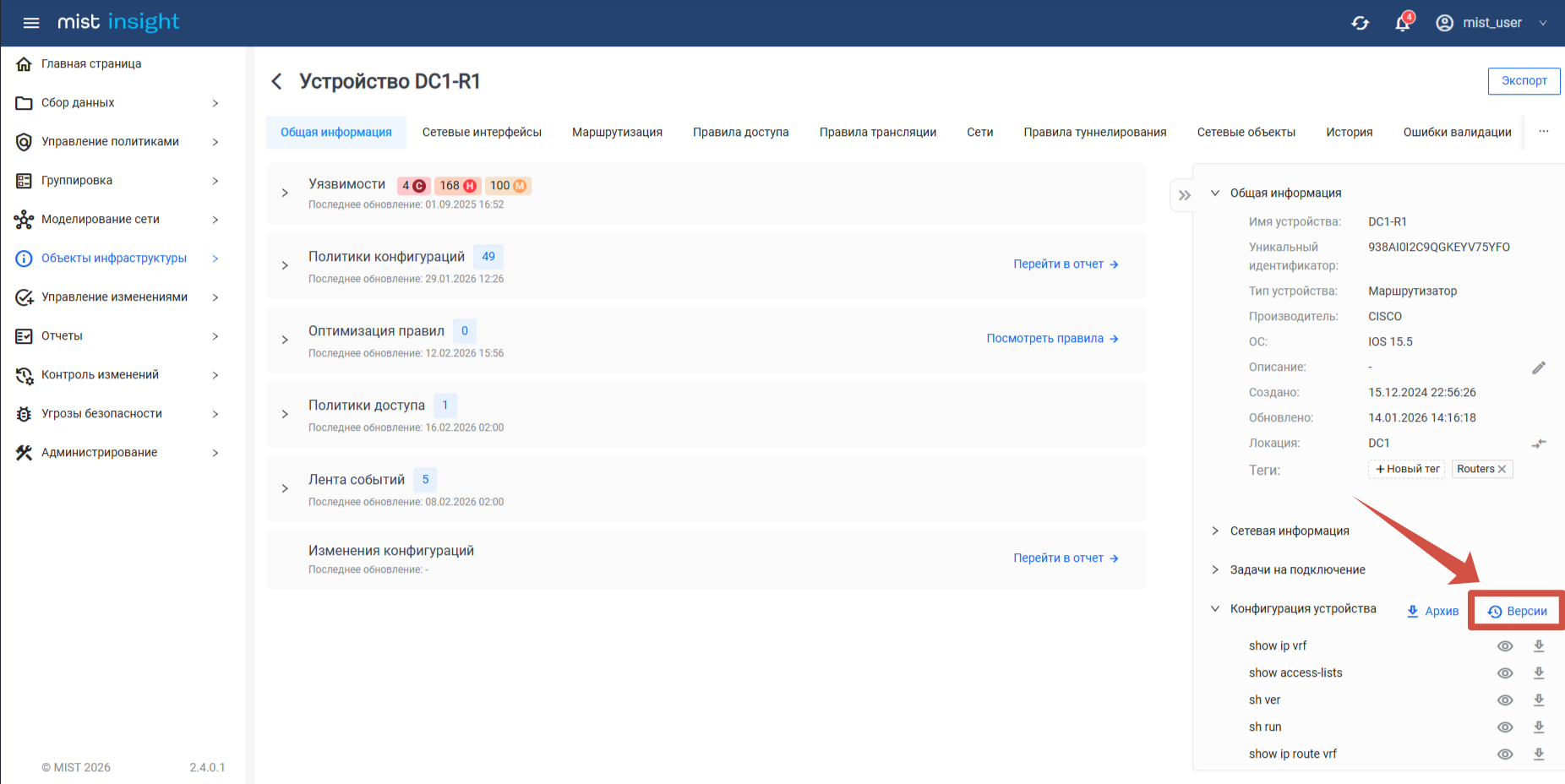Viewport: 1565px width, 784px height.
Task: Open the Посмотреть правила link
Action: (x=1053, y=339)
